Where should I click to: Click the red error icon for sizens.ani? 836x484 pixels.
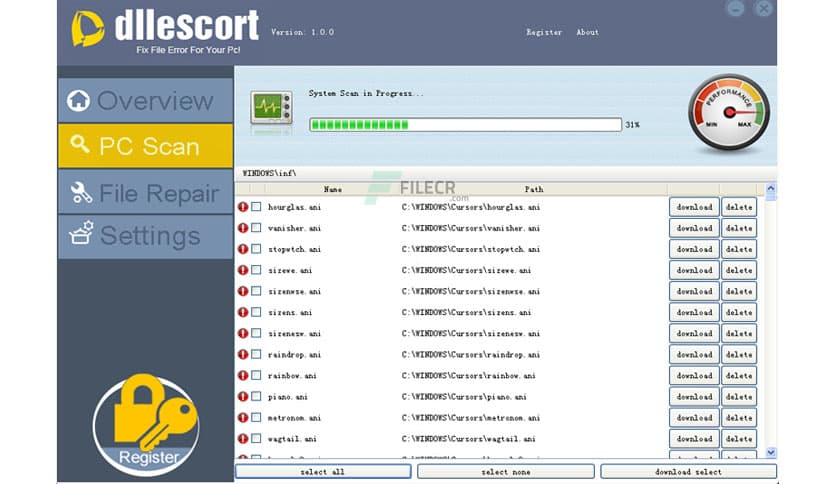coord(243,312)
